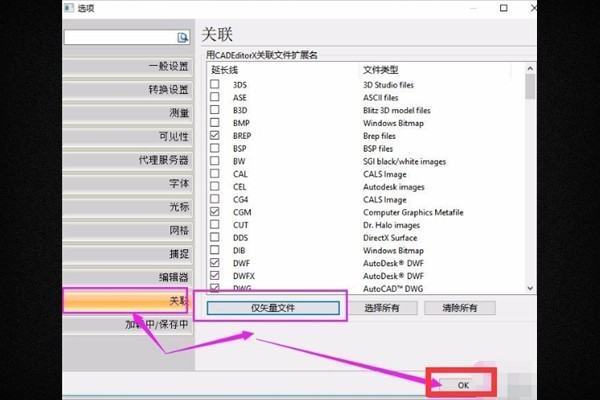600x400 pixels.
Task: Check the BW extension box
Action: tap(215, 160)
